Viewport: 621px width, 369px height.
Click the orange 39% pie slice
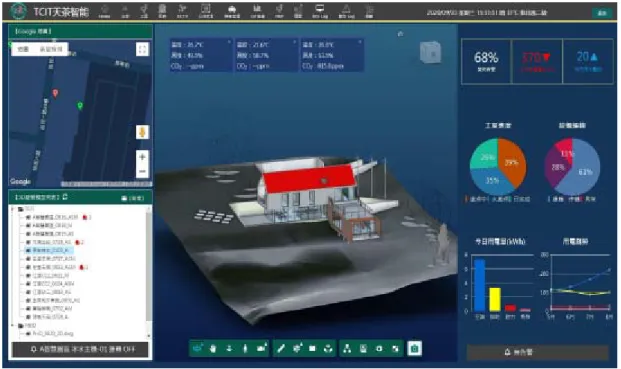[x=514, y=162]
